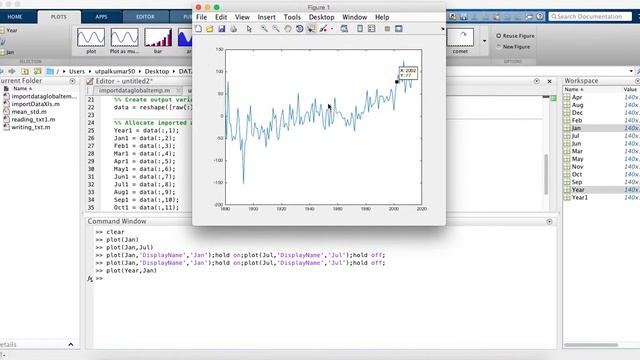Open Window menu in Figure window
The height and width of the screenshot is (360, 640).
click(x=354, y=17)
